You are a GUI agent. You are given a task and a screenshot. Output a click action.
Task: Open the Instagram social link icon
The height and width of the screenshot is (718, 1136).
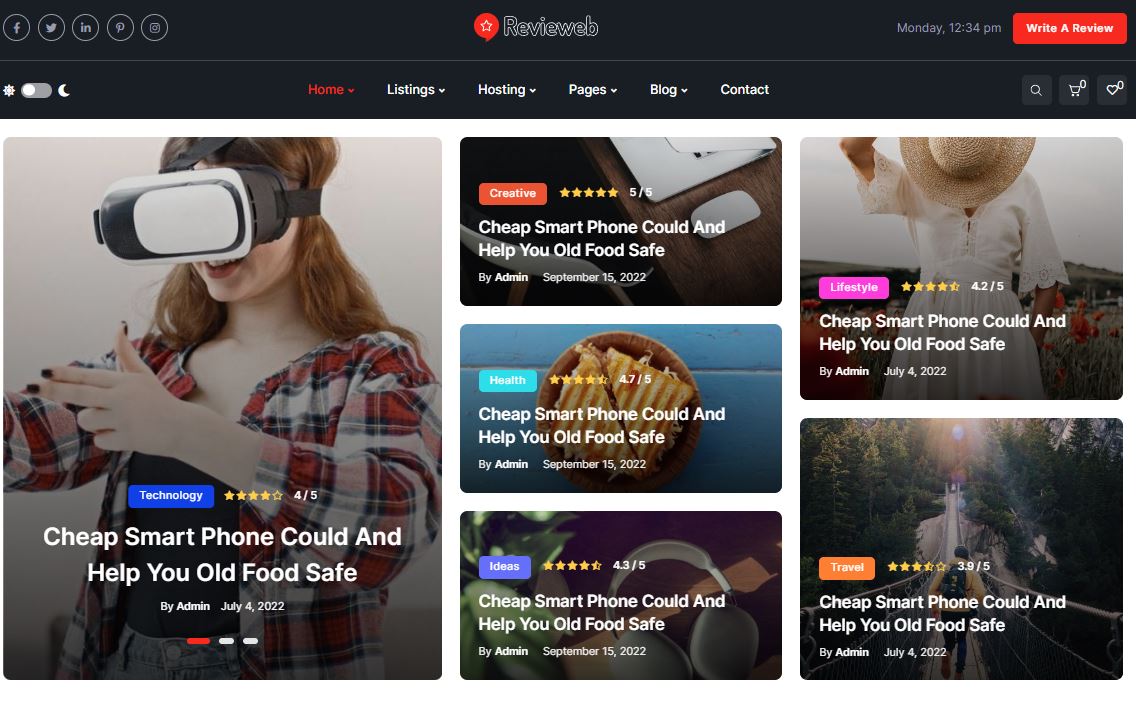154,28
